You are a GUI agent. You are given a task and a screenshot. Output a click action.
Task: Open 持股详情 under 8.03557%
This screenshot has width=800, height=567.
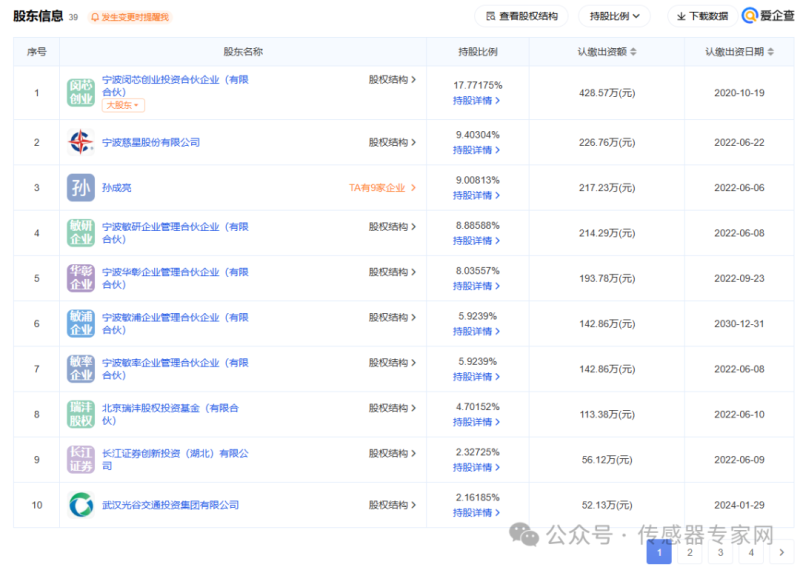pyautogui.click(x=477, y=286)
